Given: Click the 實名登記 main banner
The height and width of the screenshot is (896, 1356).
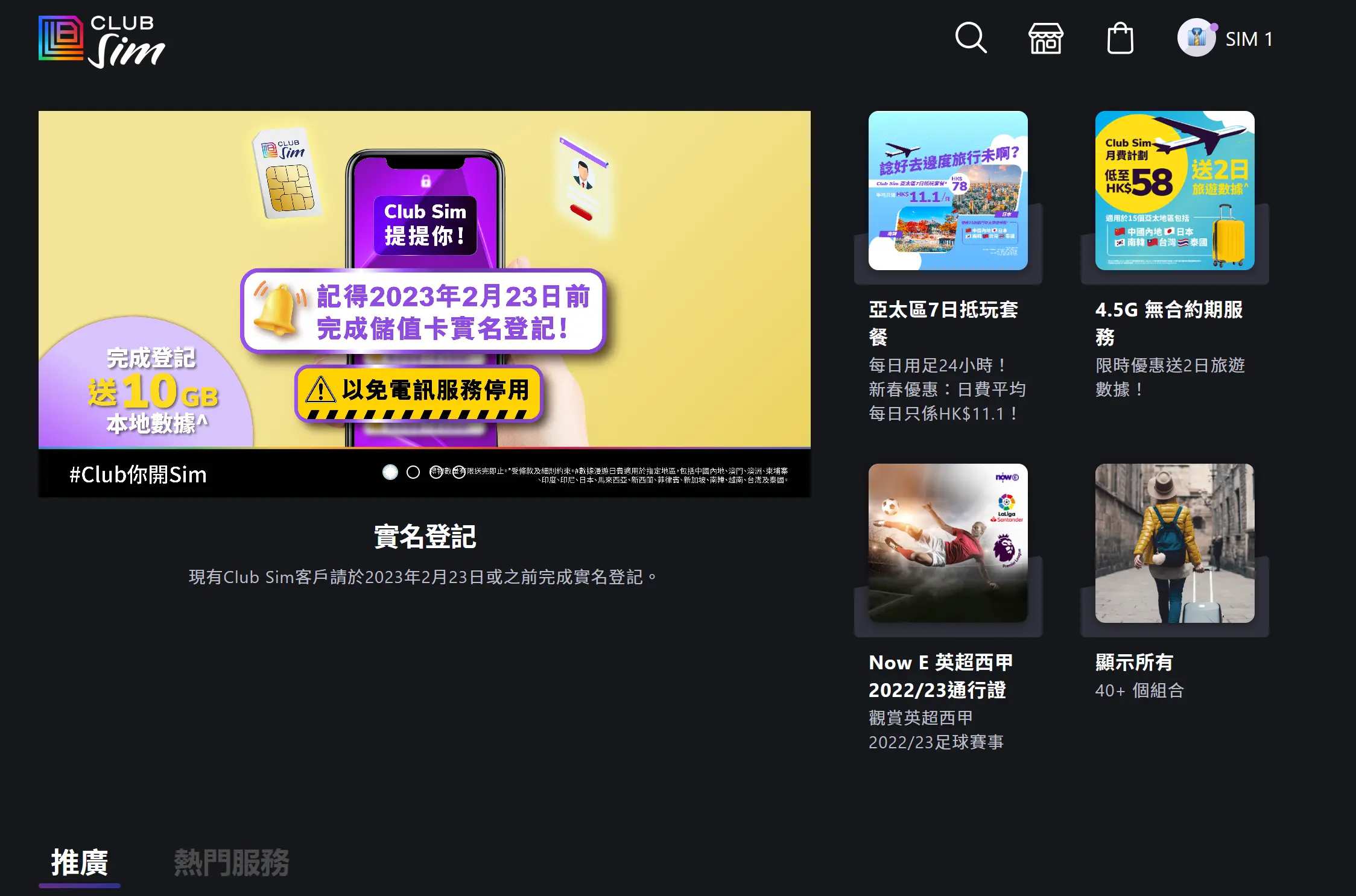Looking at the screenshot, I should pos(425,283).
